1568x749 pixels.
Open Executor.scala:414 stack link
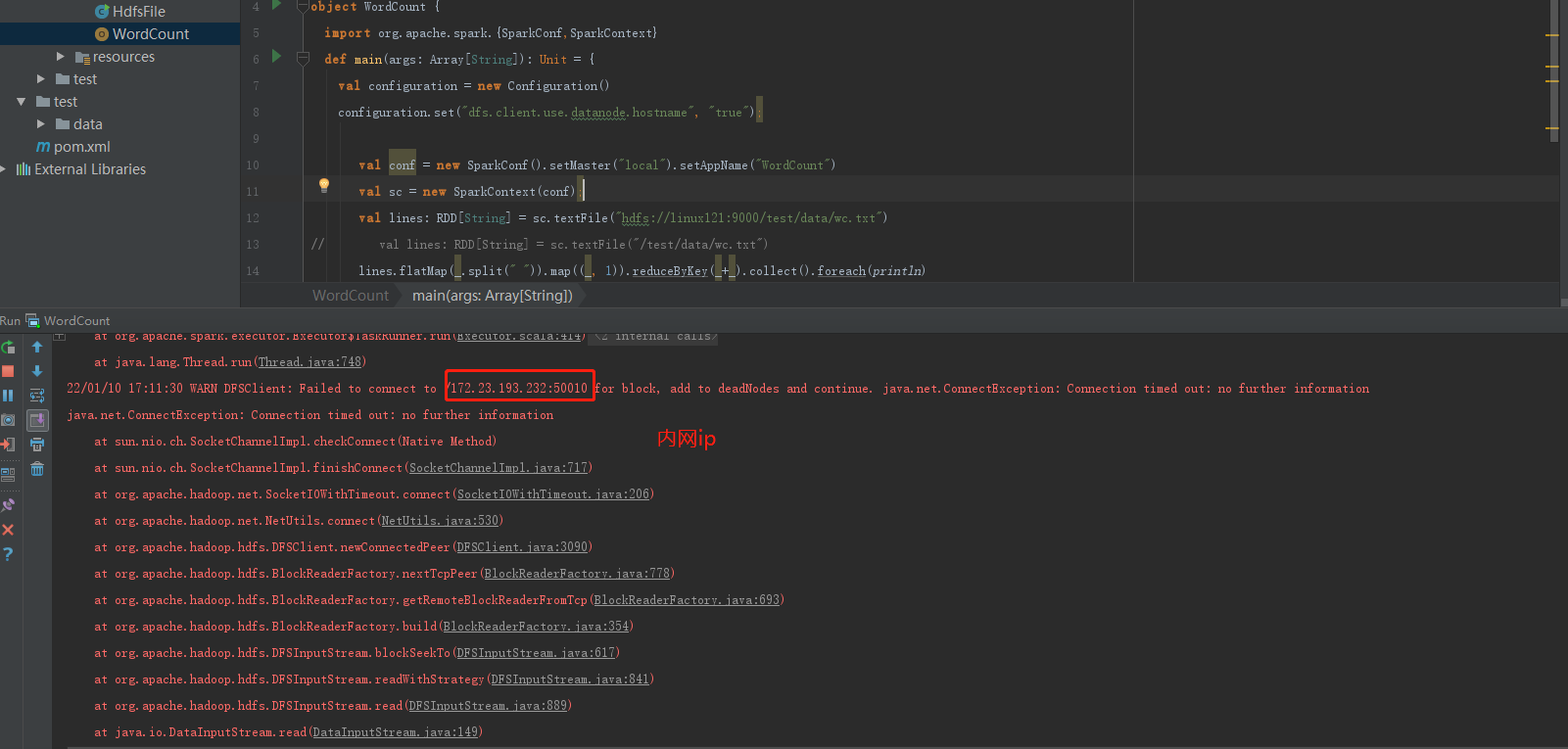coord(519,336)
